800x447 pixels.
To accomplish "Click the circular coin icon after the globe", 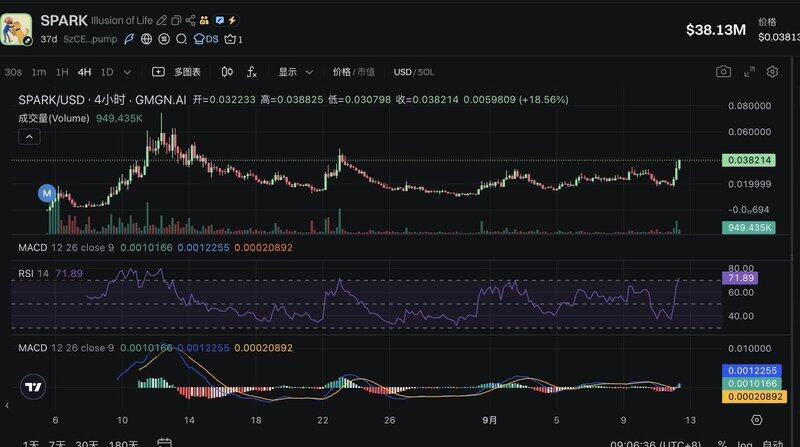I will 164,39.
